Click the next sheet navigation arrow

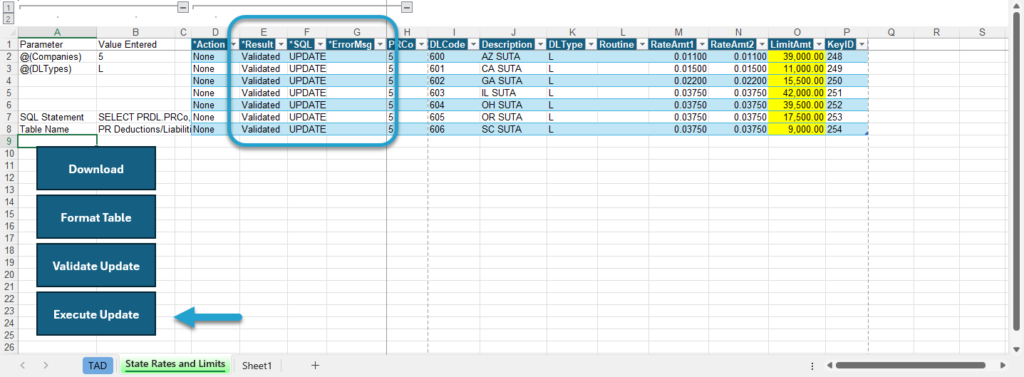click(x=45, y=365)
